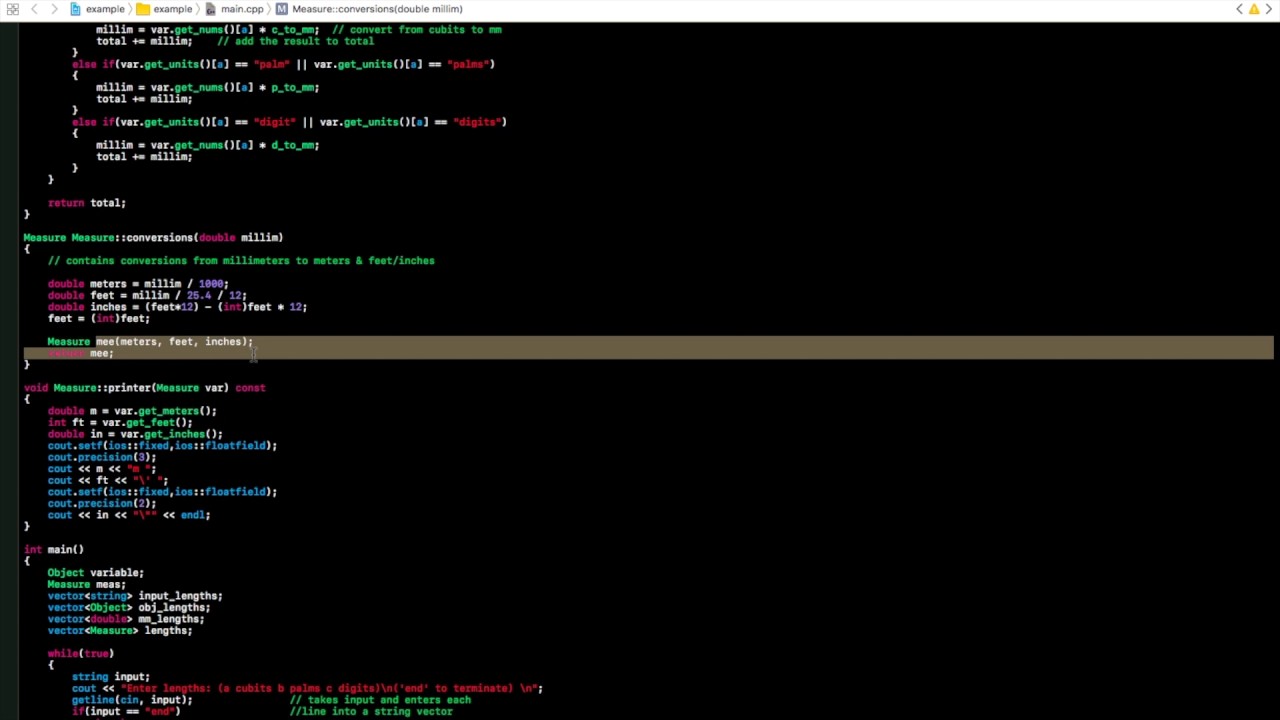1280x720 pixels.
Task: Click on 'vector<string> input_lengths;' line
Action: [x=135, y=596]
